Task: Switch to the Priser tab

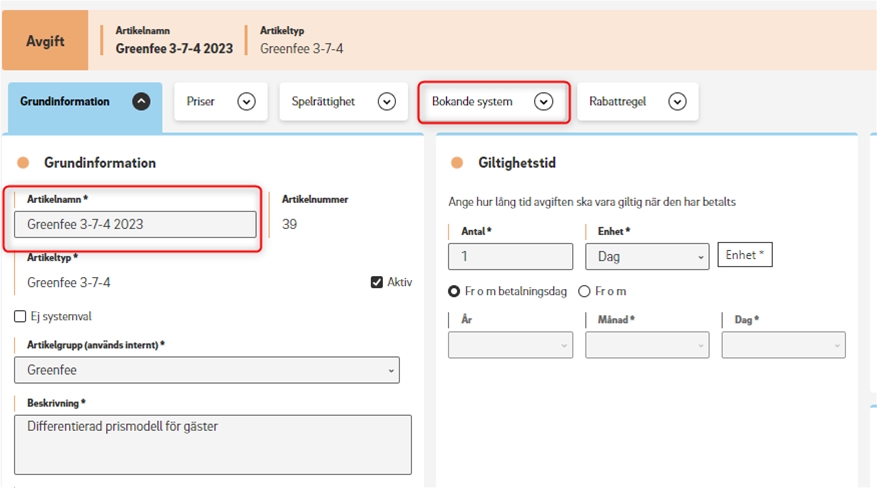Action: click(221, 101)
